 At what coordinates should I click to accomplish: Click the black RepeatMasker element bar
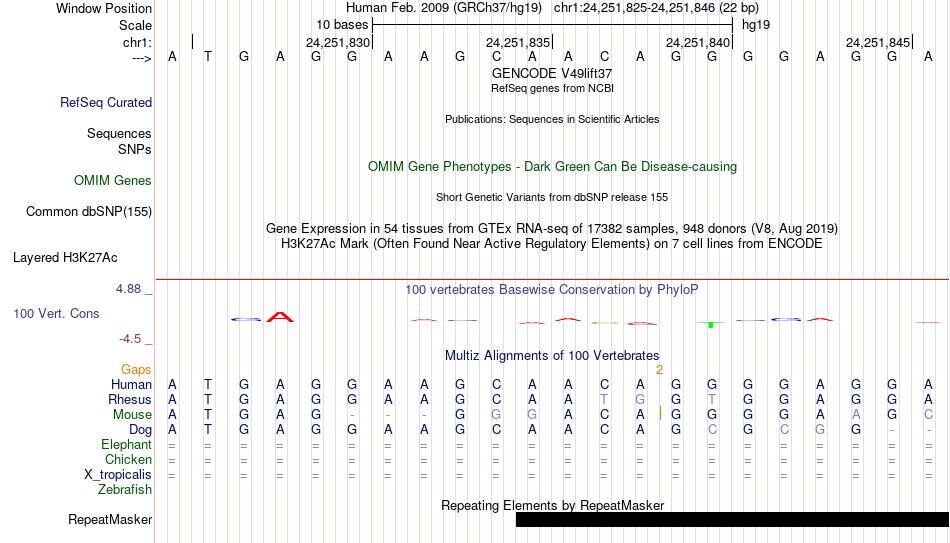(x=732, y=519)
